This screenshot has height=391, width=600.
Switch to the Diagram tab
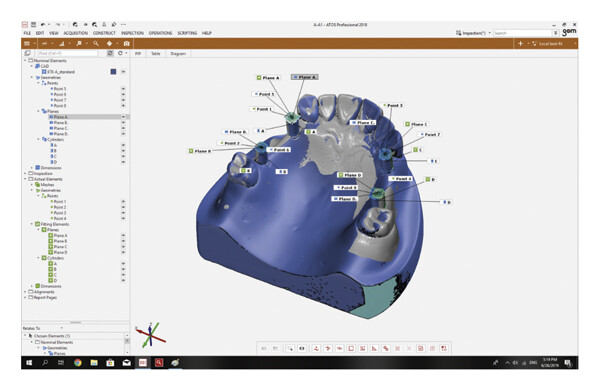point(178,54)
